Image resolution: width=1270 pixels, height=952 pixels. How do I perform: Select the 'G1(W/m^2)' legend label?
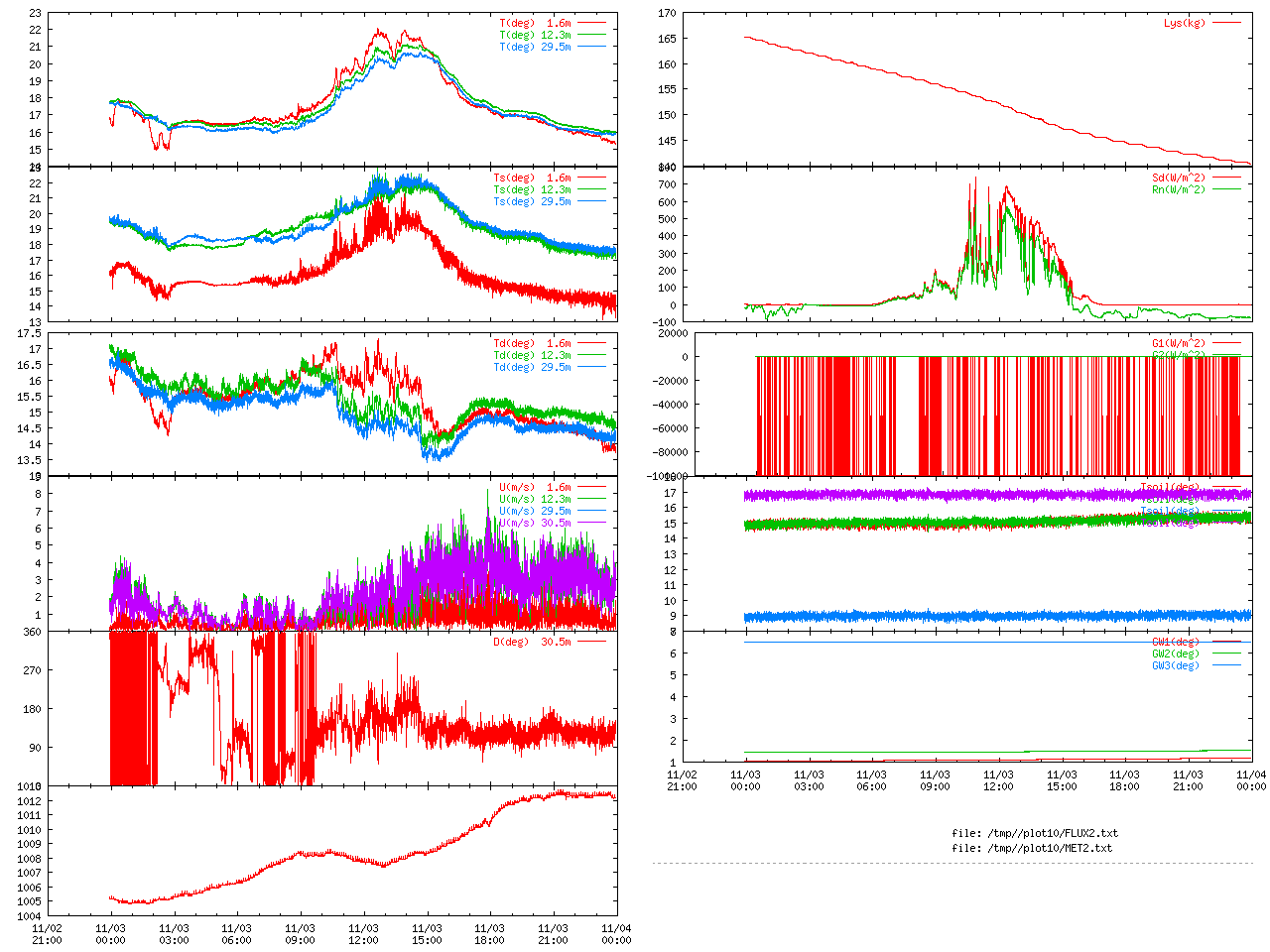click(1179, 344)
